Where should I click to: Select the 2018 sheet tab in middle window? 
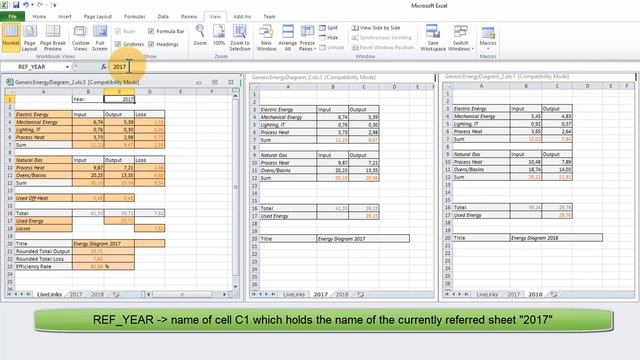coord(342,294)
